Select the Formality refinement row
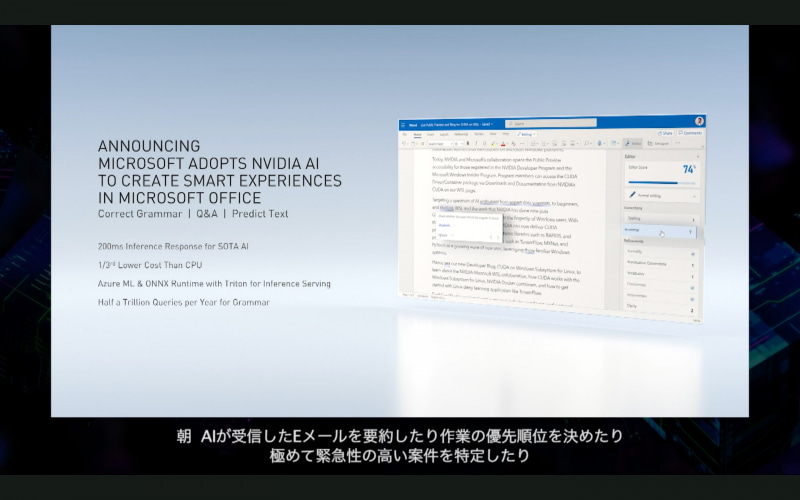800x500 pixels. (x=661, y=252)
